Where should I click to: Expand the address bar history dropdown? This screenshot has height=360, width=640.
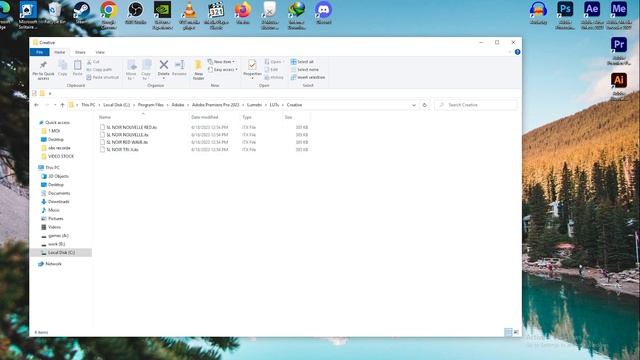(414, 105)
